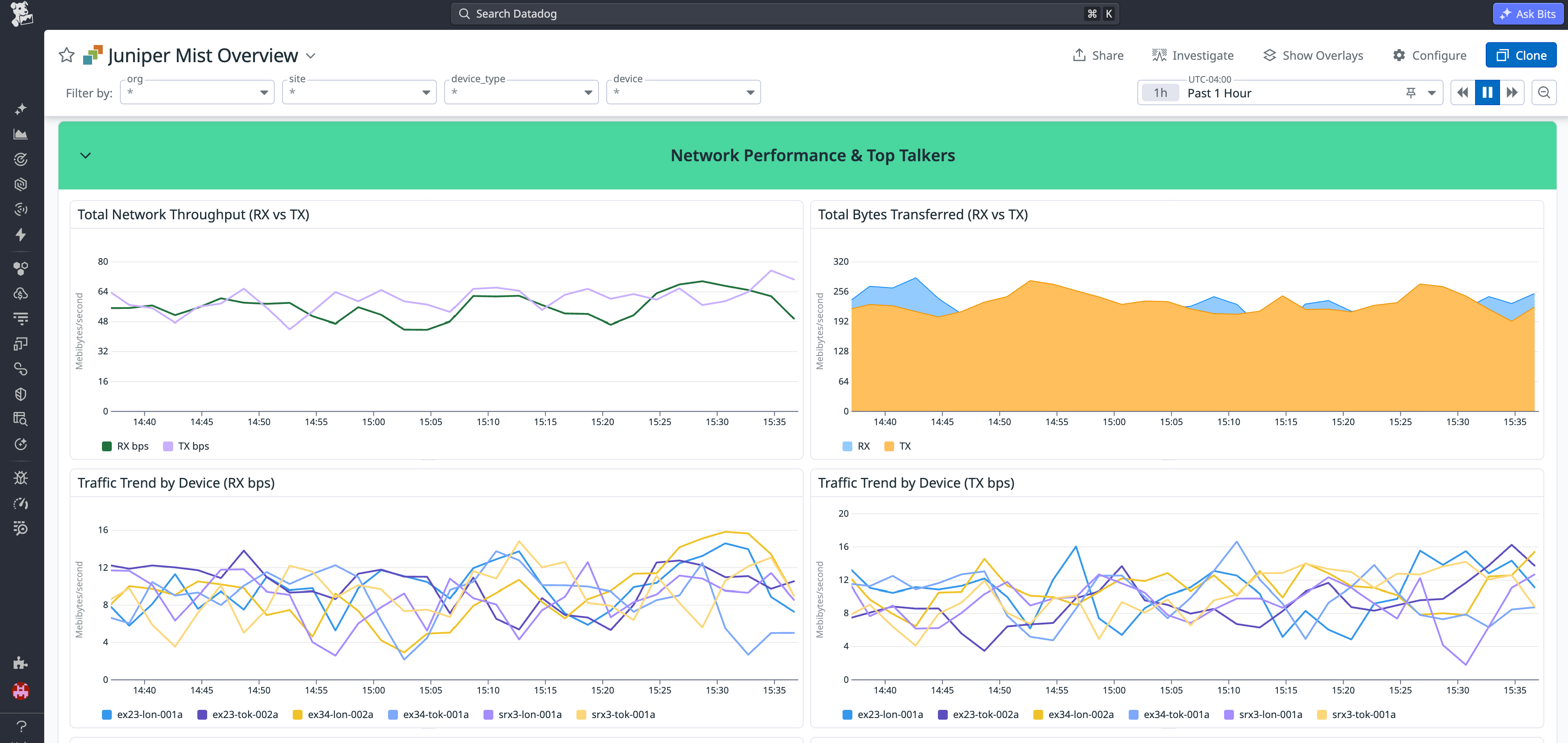The image size is (1568, 743).
Task: Open the cloud dollar icon in sidebar
Action: (x=21, y=293)
